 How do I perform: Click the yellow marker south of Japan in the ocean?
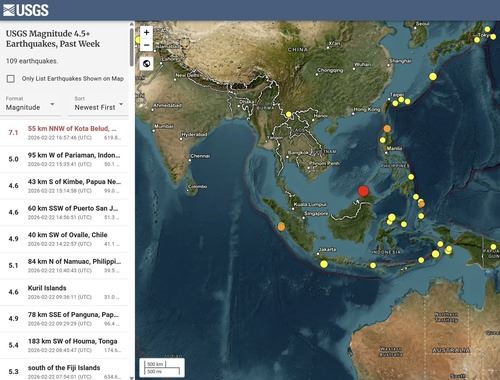click(x=433, y=76)
